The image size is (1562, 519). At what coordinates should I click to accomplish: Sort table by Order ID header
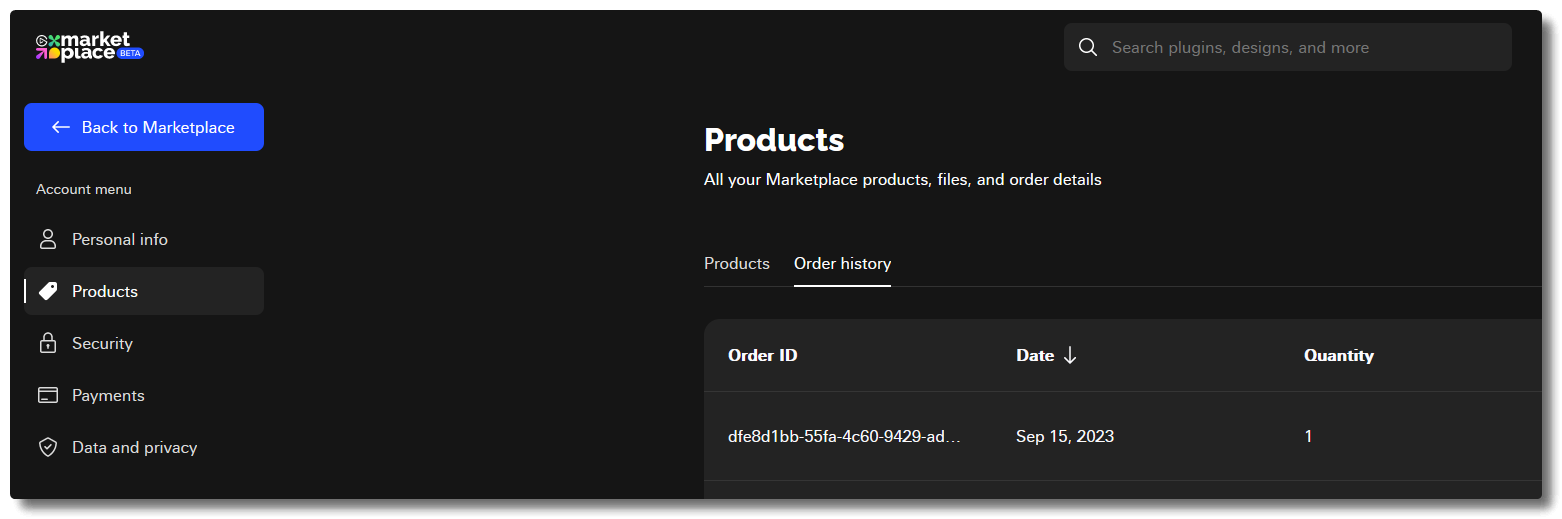pyautogui.click(x=763, y=355)
